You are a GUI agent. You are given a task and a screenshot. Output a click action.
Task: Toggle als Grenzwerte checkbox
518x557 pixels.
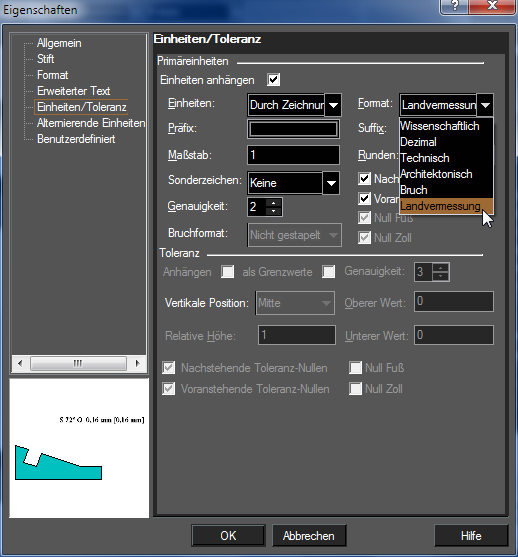coord(329,272)
